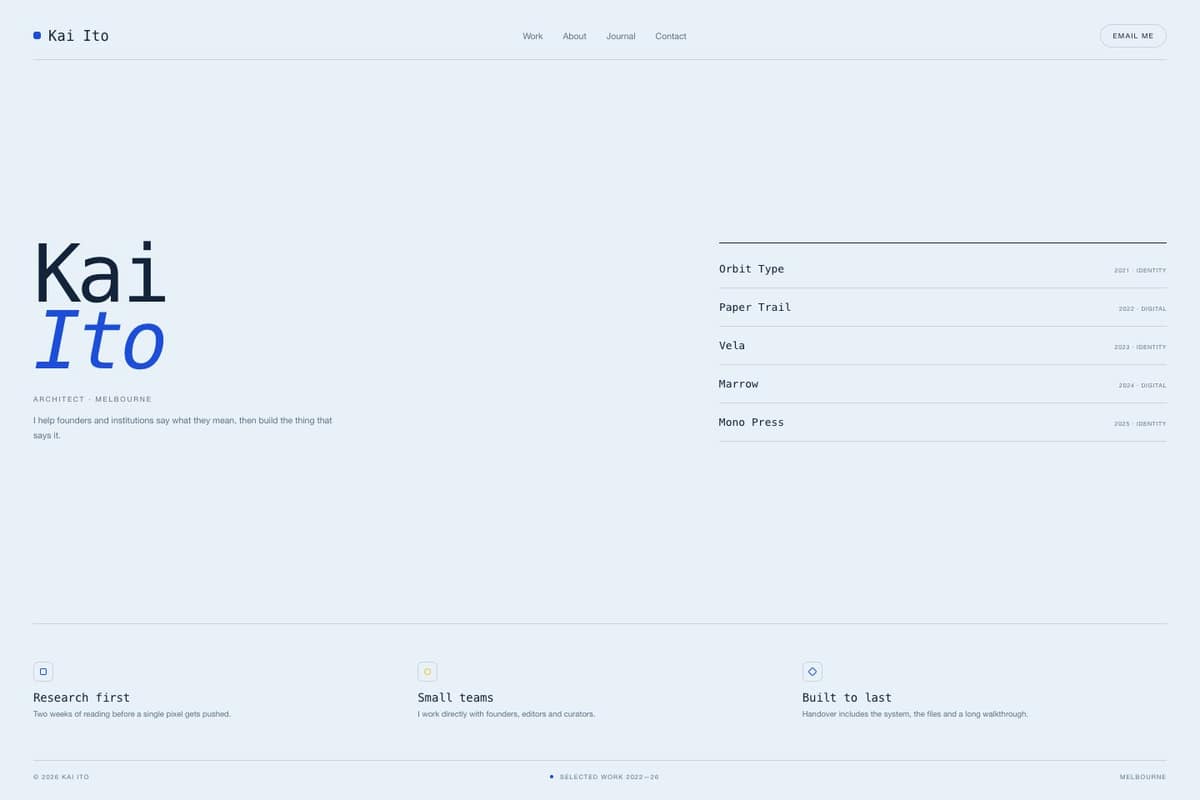Click the "2023 · IDENTITY" label
The image size is (1200, 800).
coord(1140,347)
